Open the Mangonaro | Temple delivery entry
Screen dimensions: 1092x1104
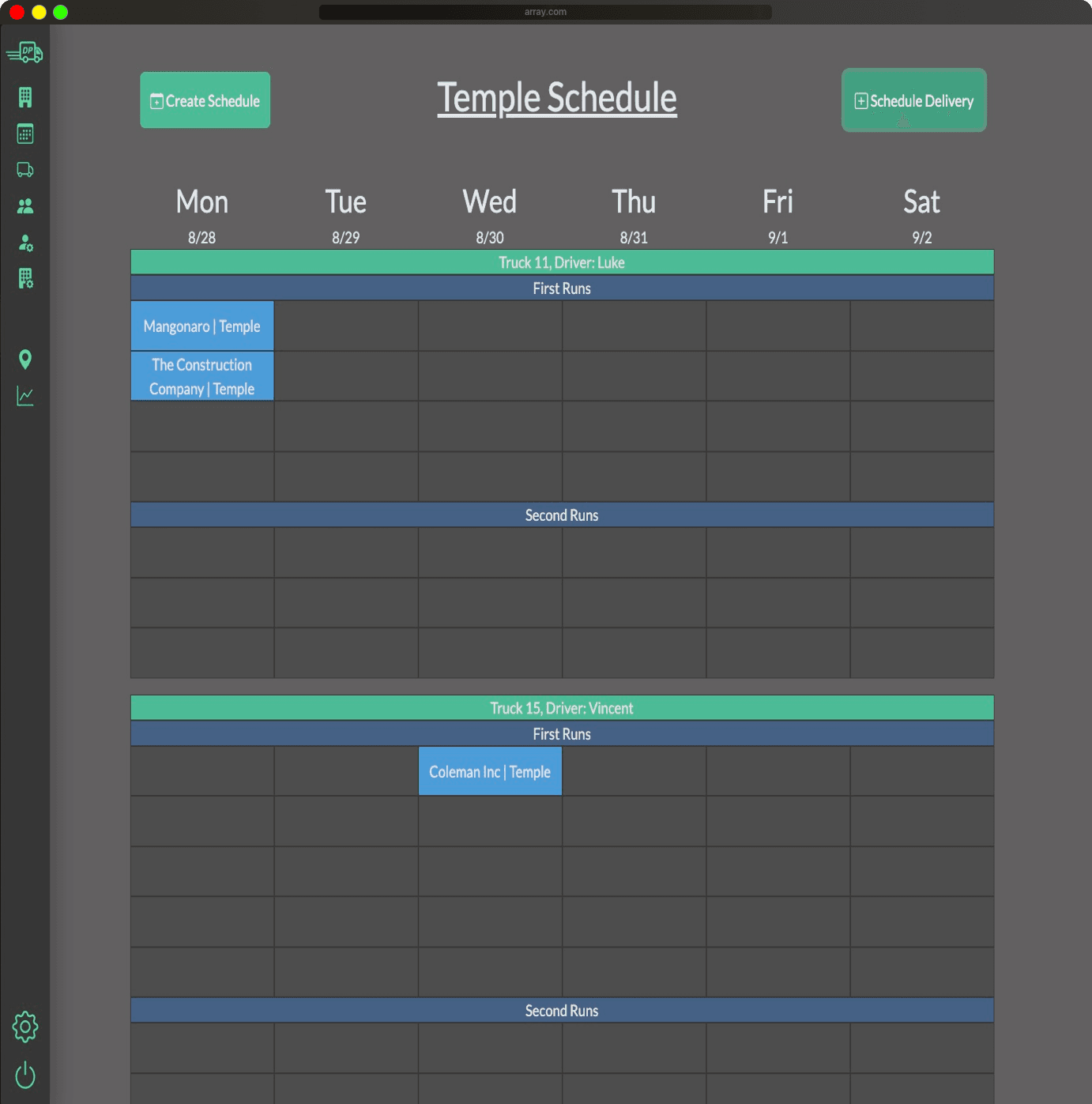click(201, 326)
